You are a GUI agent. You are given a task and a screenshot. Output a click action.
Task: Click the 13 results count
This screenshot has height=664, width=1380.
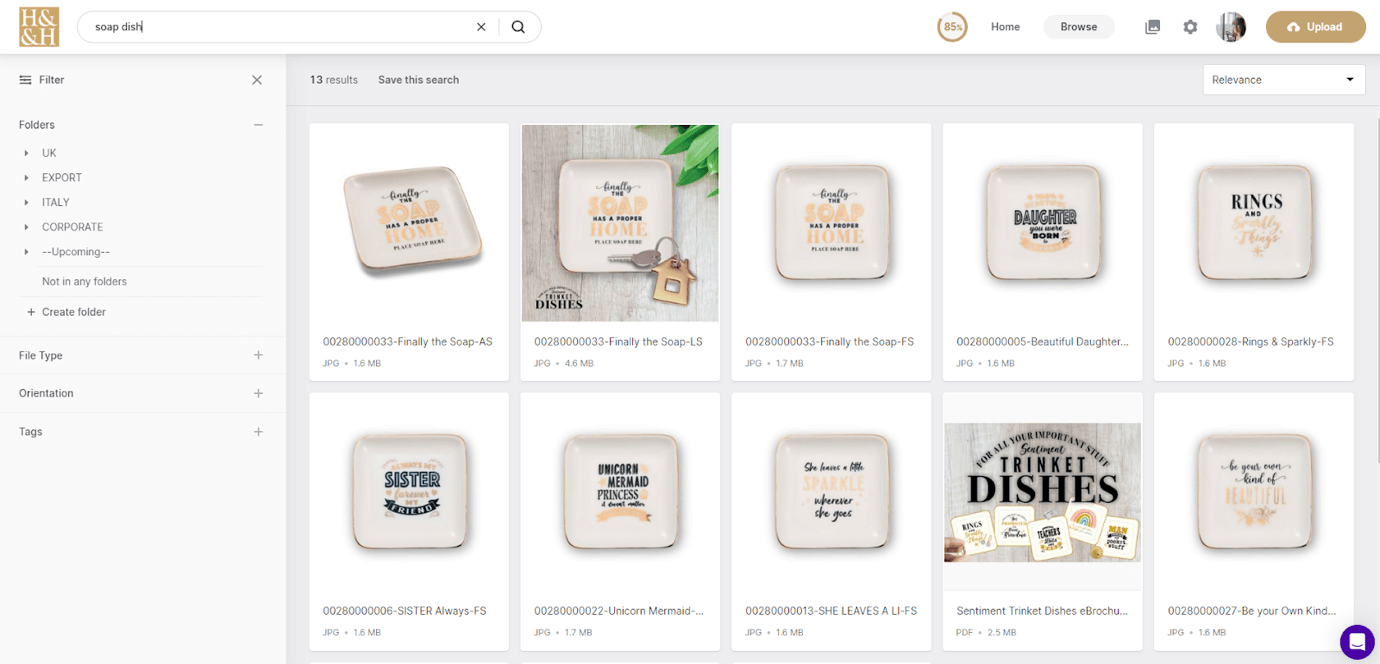333,80
